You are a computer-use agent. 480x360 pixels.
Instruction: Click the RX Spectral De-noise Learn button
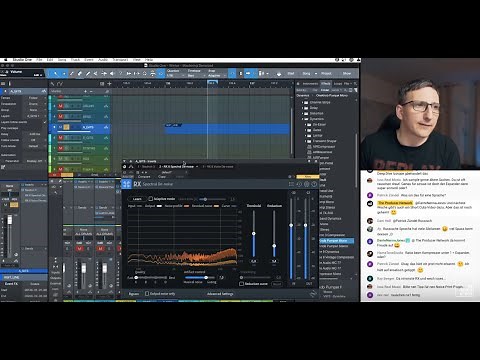tap(137, 199)
